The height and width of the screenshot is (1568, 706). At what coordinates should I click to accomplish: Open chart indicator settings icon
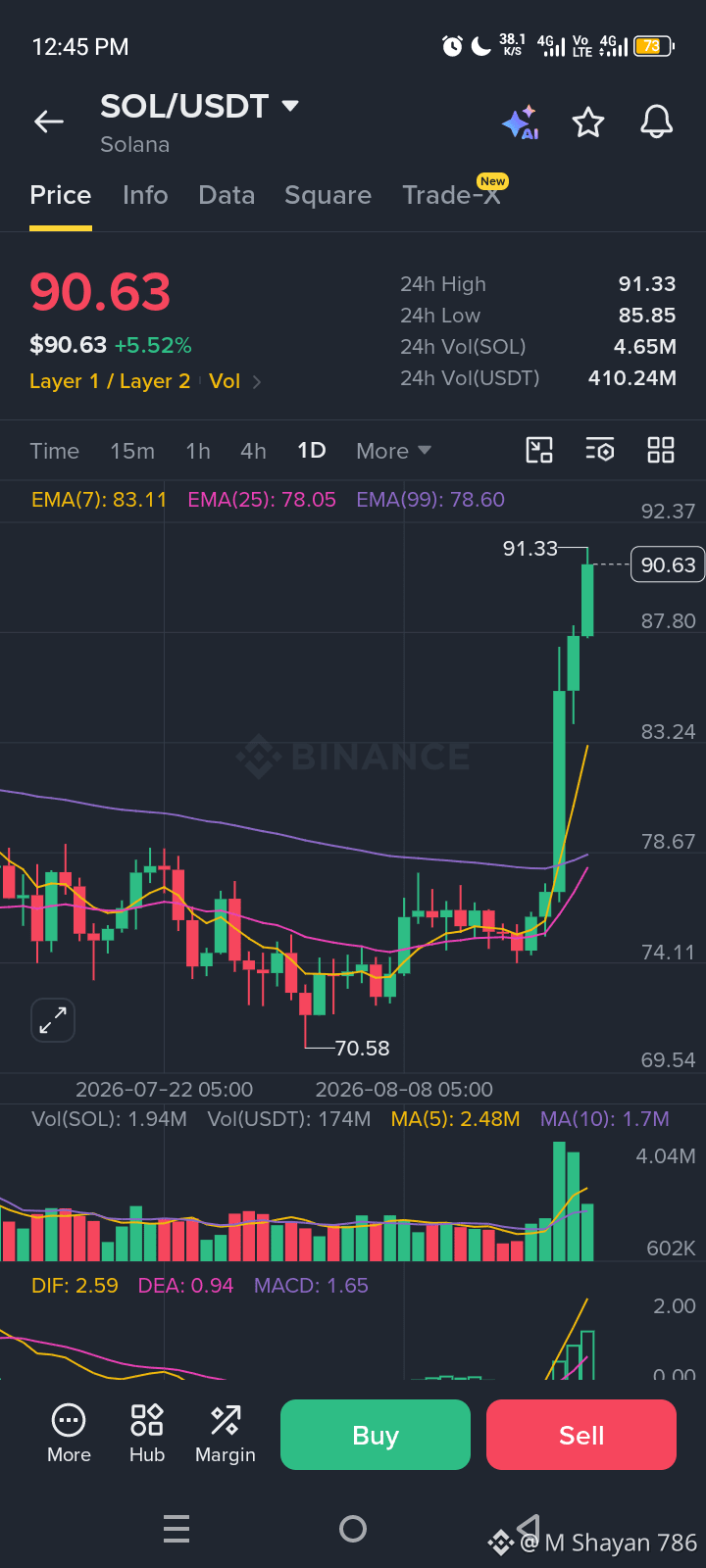point(599,450)
